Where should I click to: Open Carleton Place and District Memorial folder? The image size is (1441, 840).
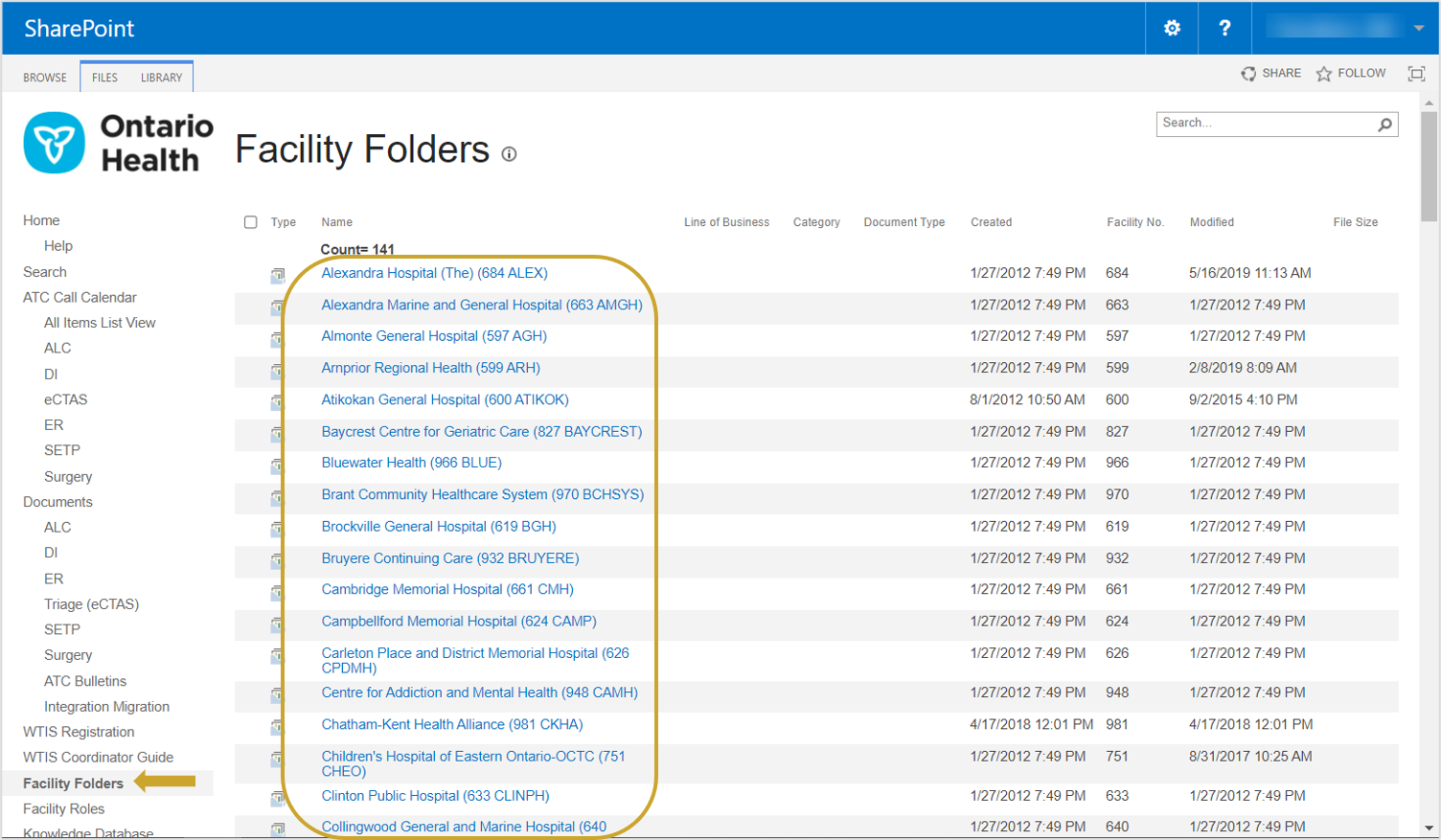[475, 661]
